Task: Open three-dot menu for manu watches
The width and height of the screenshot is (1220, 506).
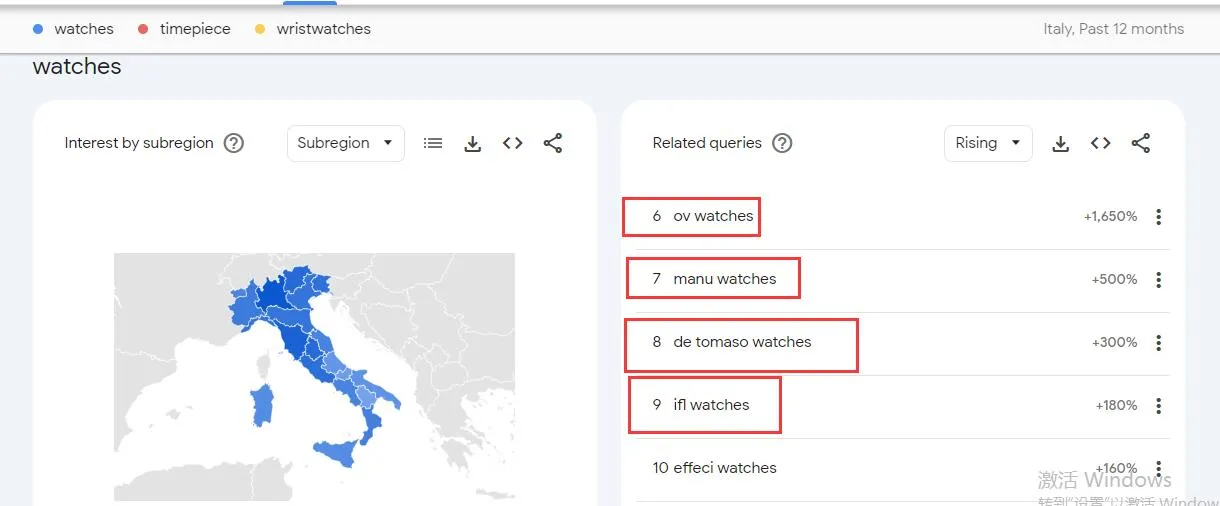Action: point(1159,280)
